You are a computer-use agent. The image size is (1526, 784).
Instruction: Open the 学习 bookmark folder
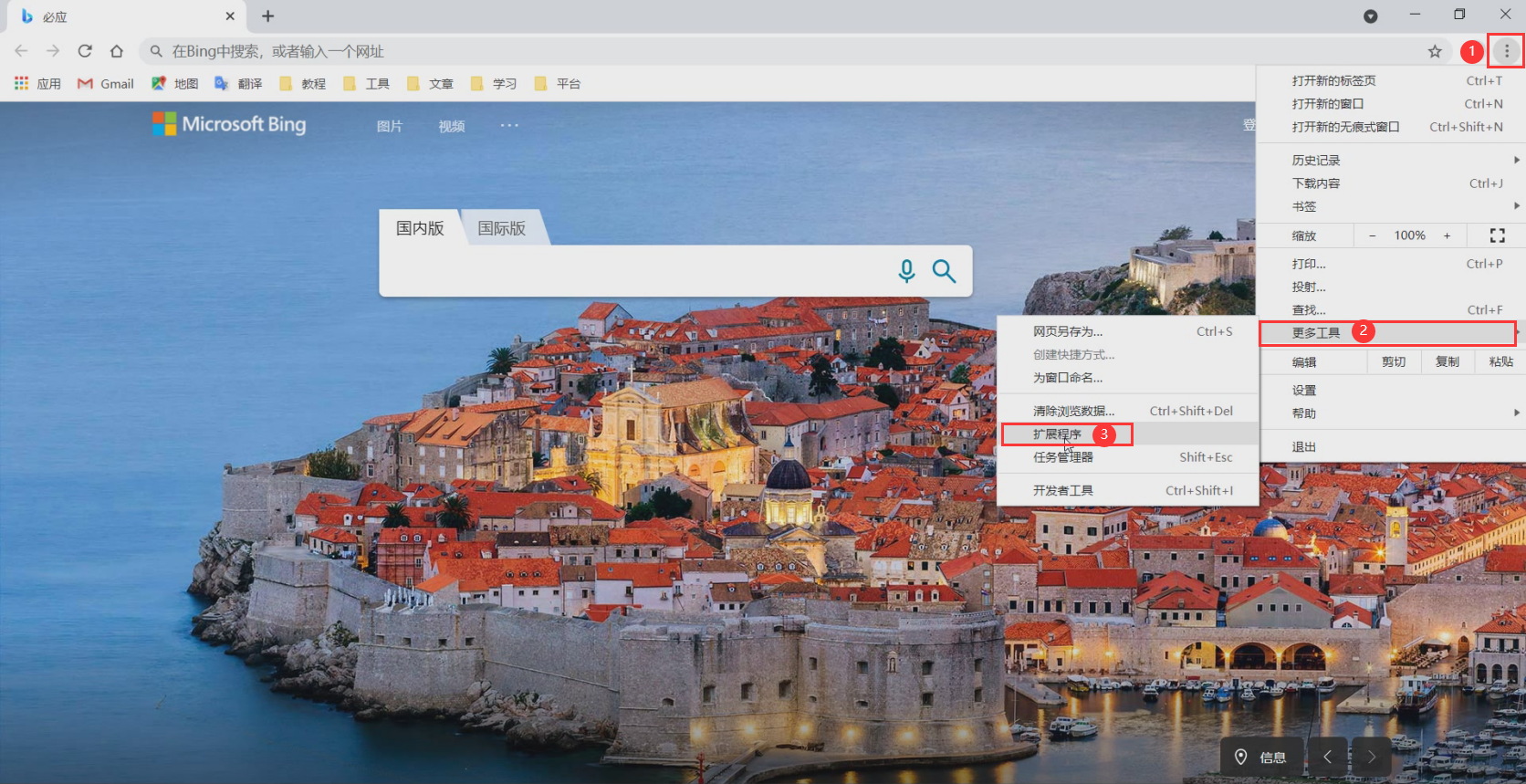[493, 83]
